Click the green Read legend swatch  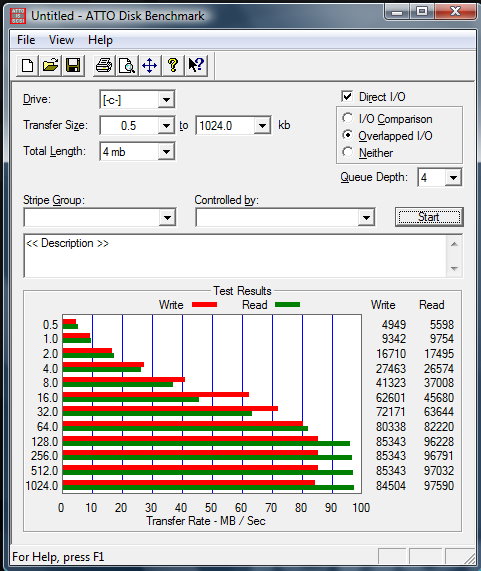tap(288, 304)
